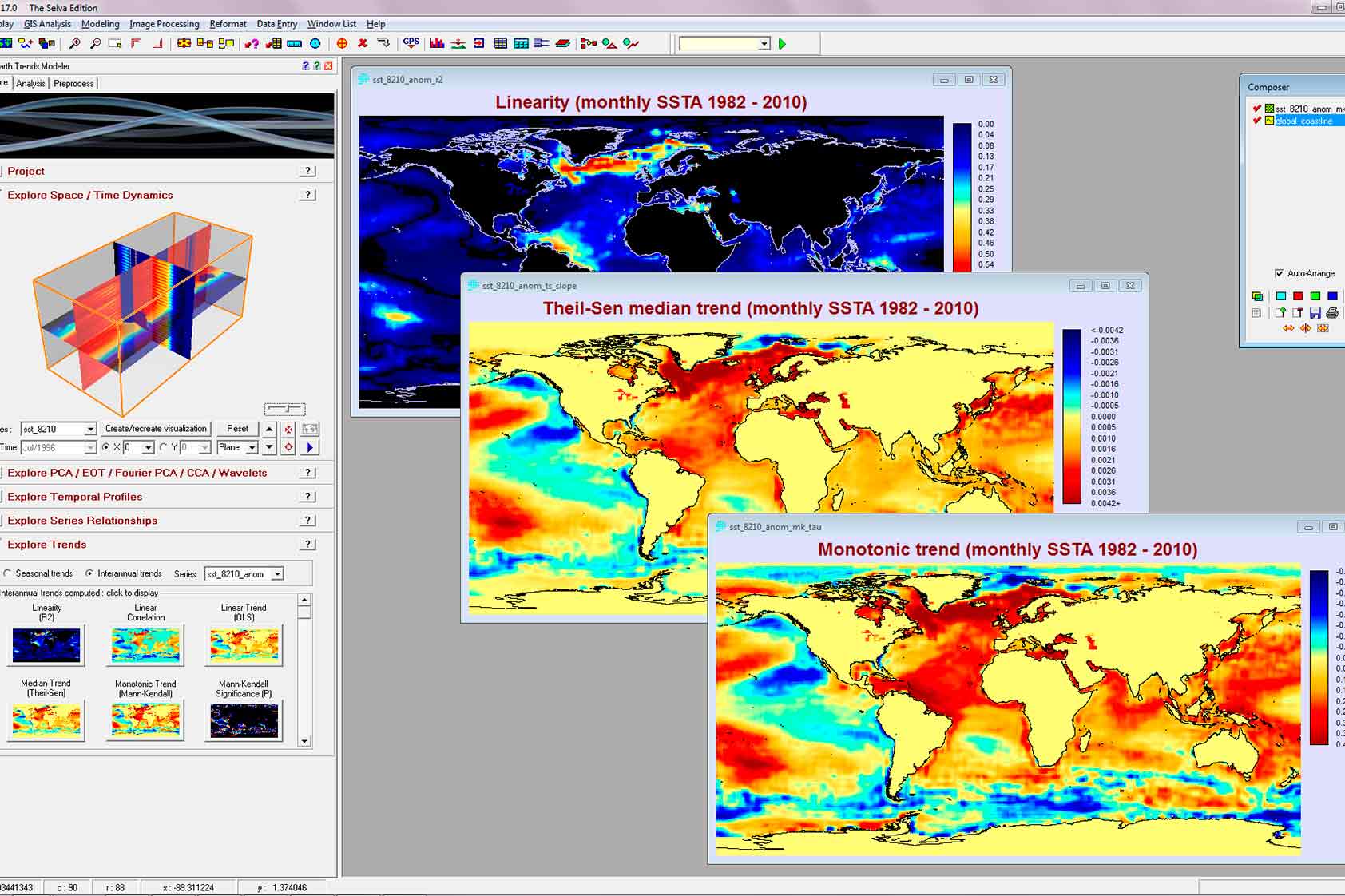Click the blue play arrow in visualization controls
1345x896 pixels.
tap(310, 448)
